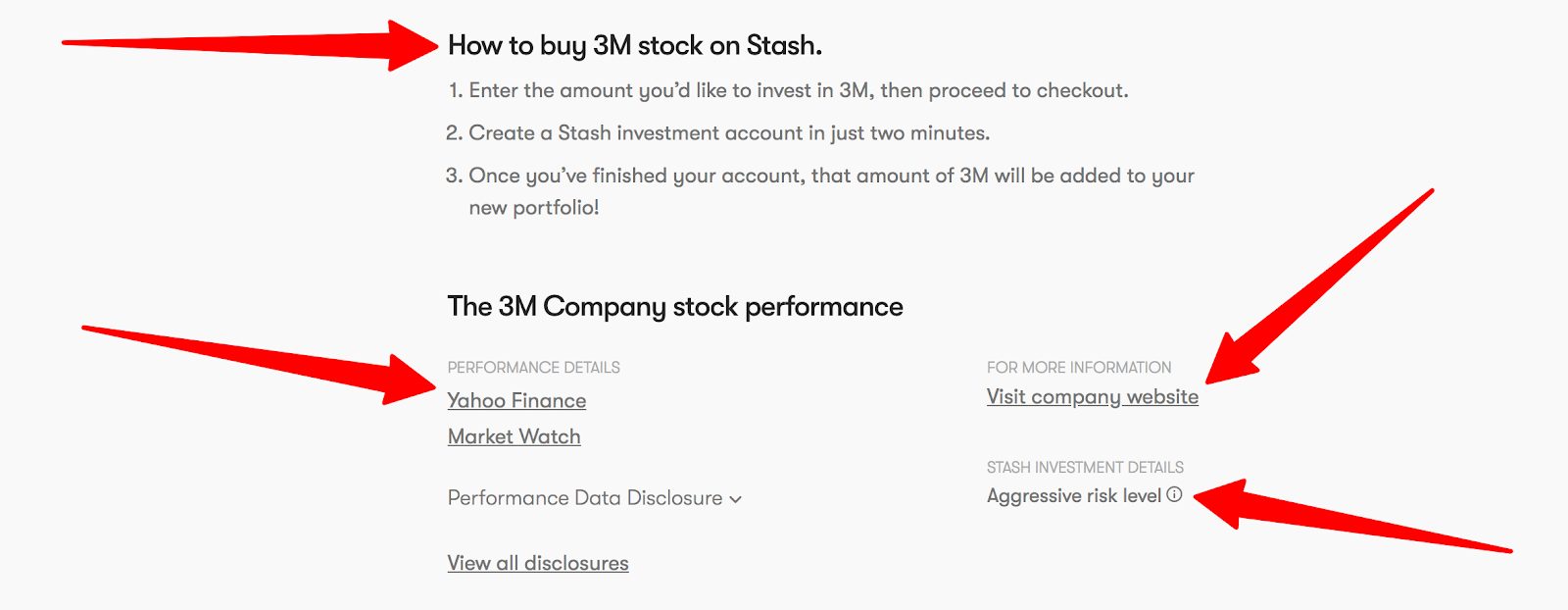The image size is (1568, 610).
Task: Click the FOR MORE INFORMATION label
Action: (x=1078, y=368)
